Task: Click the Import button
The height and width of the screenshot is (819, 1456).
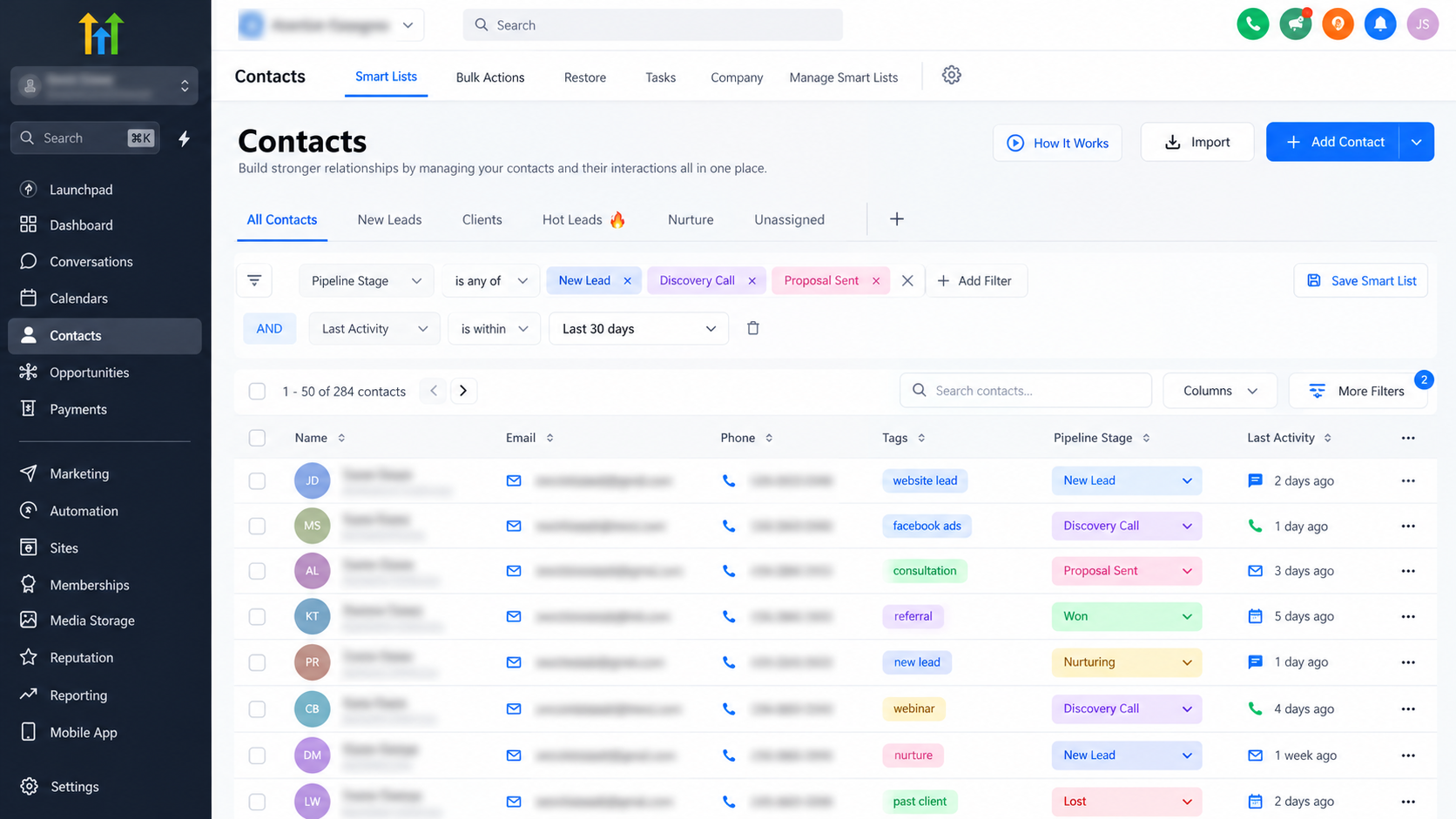Action: [1197, 142]
